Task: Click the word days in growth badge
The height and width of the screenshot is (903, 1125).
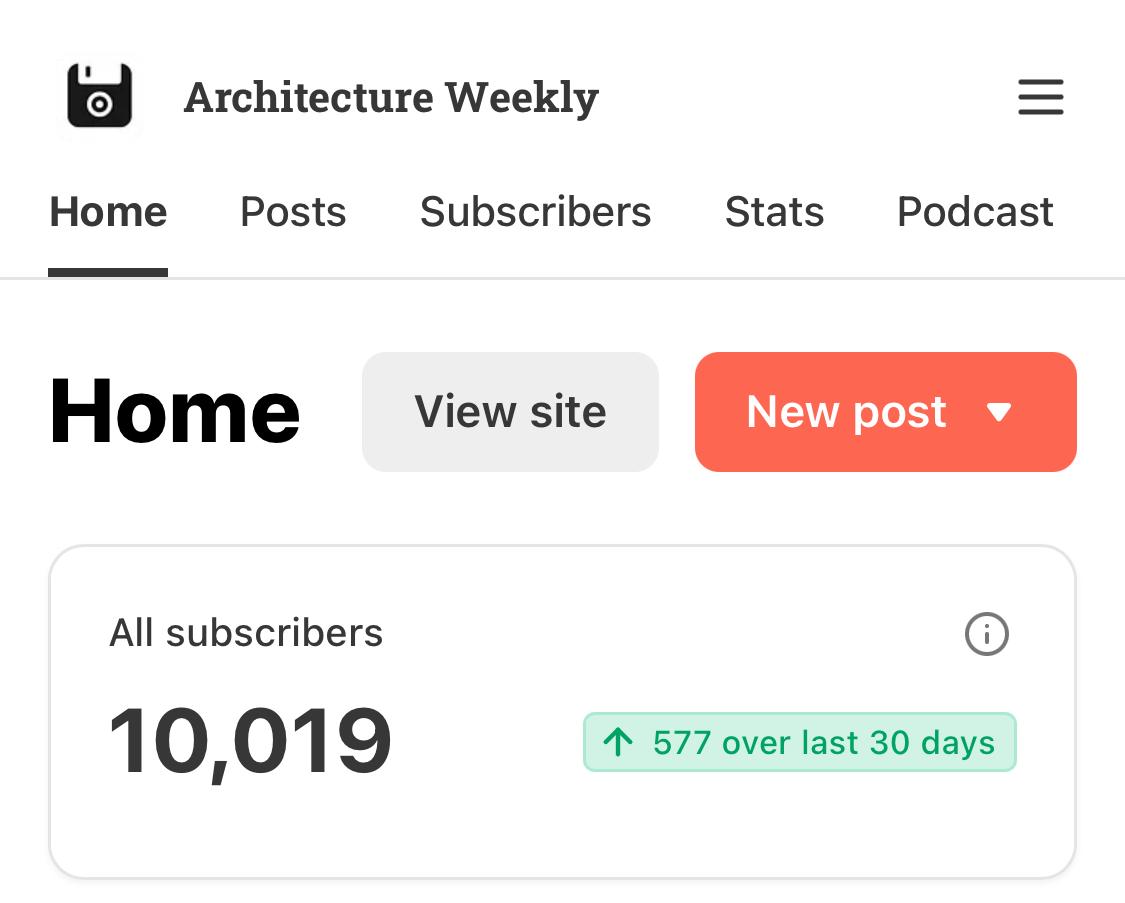Action: click(x=958, y=743)
